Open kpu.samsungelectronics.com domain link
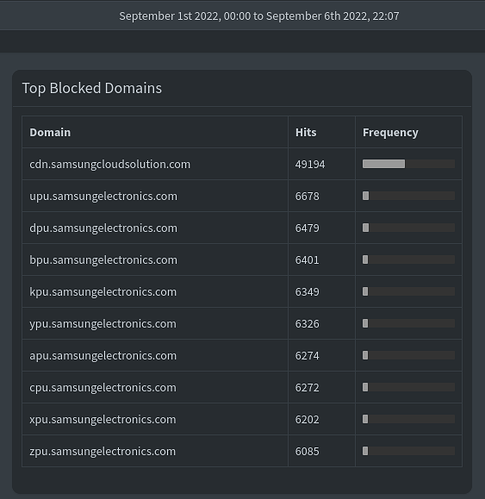Image resolution: width=485 pixels, height=499 pixels. pyautogui.click(x=103, y=292)
